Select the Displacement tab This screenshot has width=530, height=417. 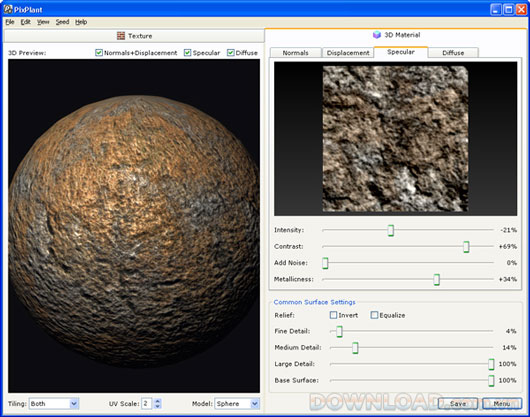pyautogui.click(x=348, y=53)
